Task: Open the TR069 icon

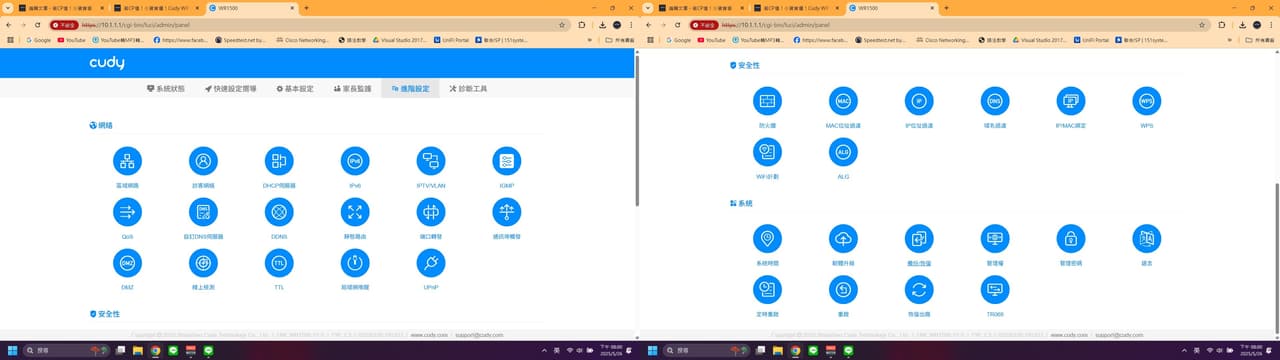Action: click(995, 289)
